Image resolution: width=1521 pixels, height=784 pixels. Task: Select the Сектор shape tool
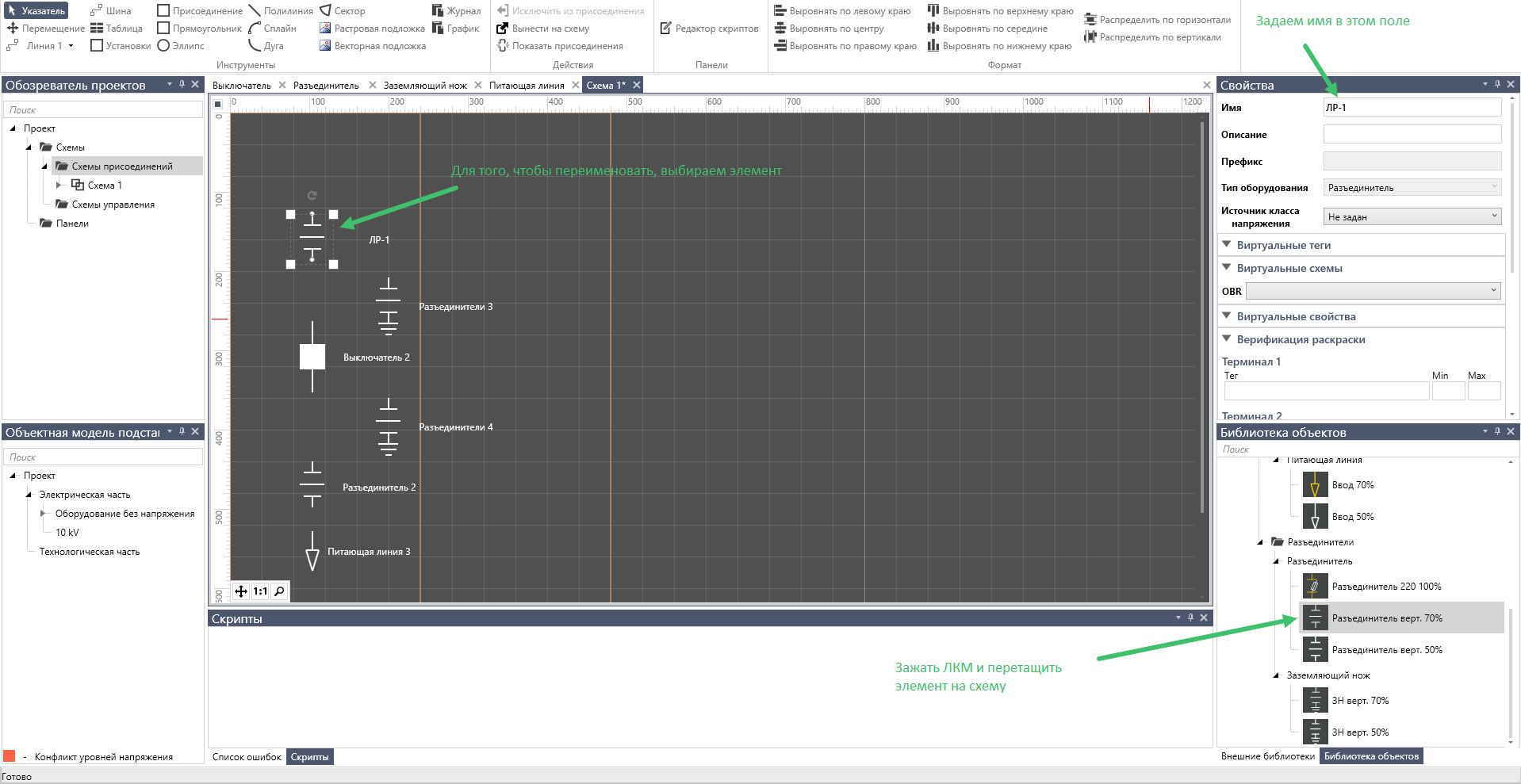coord(343,11)
